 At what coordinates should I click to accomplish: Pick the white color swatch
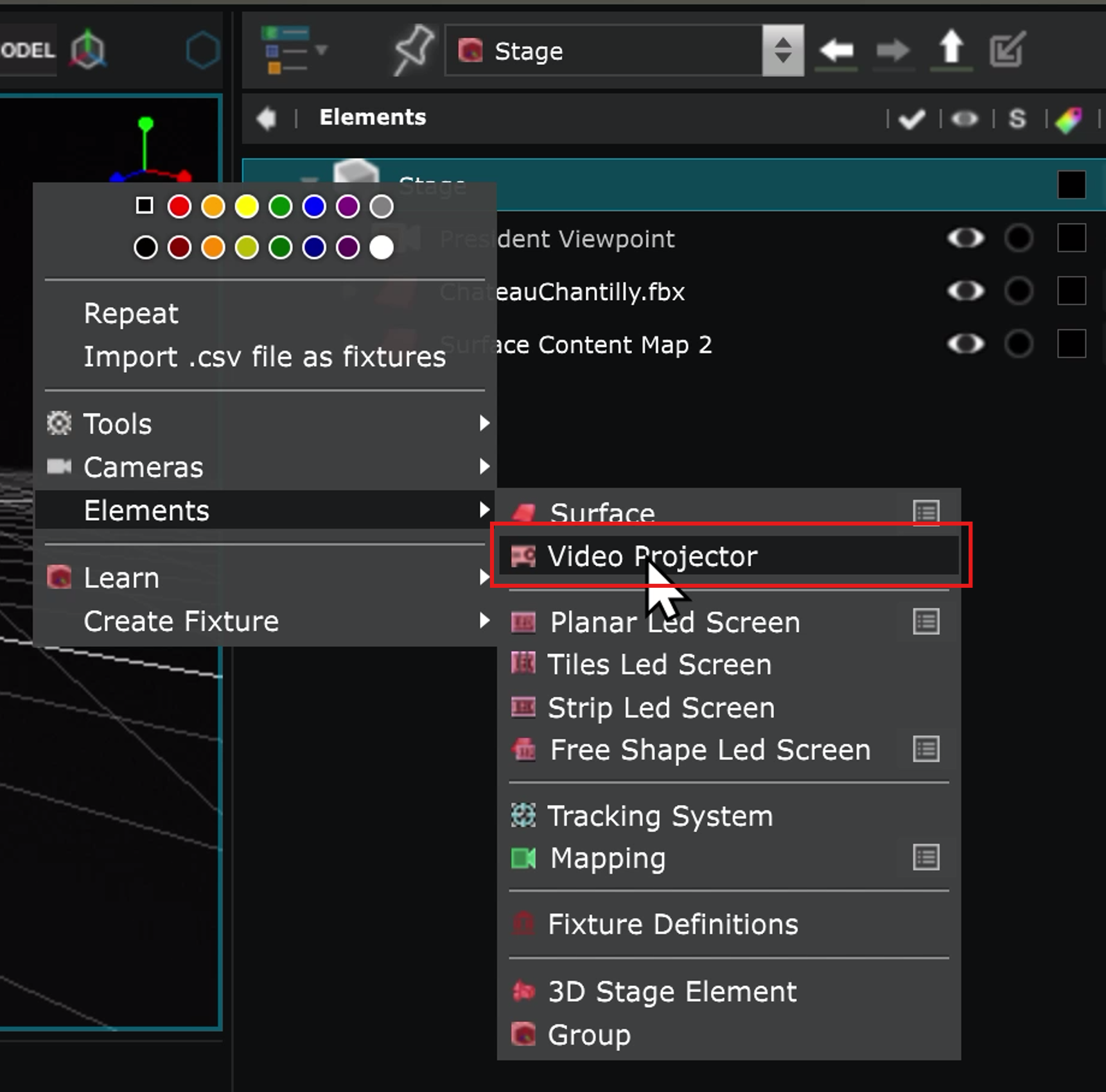pyautogui.click(x=382, y=247)
